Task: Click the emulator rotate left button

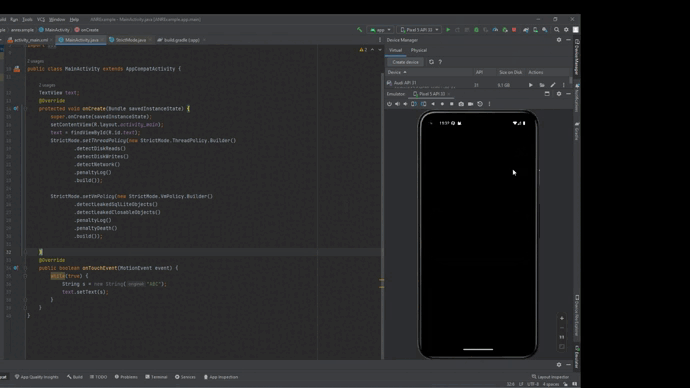Action: click(414, 104)
